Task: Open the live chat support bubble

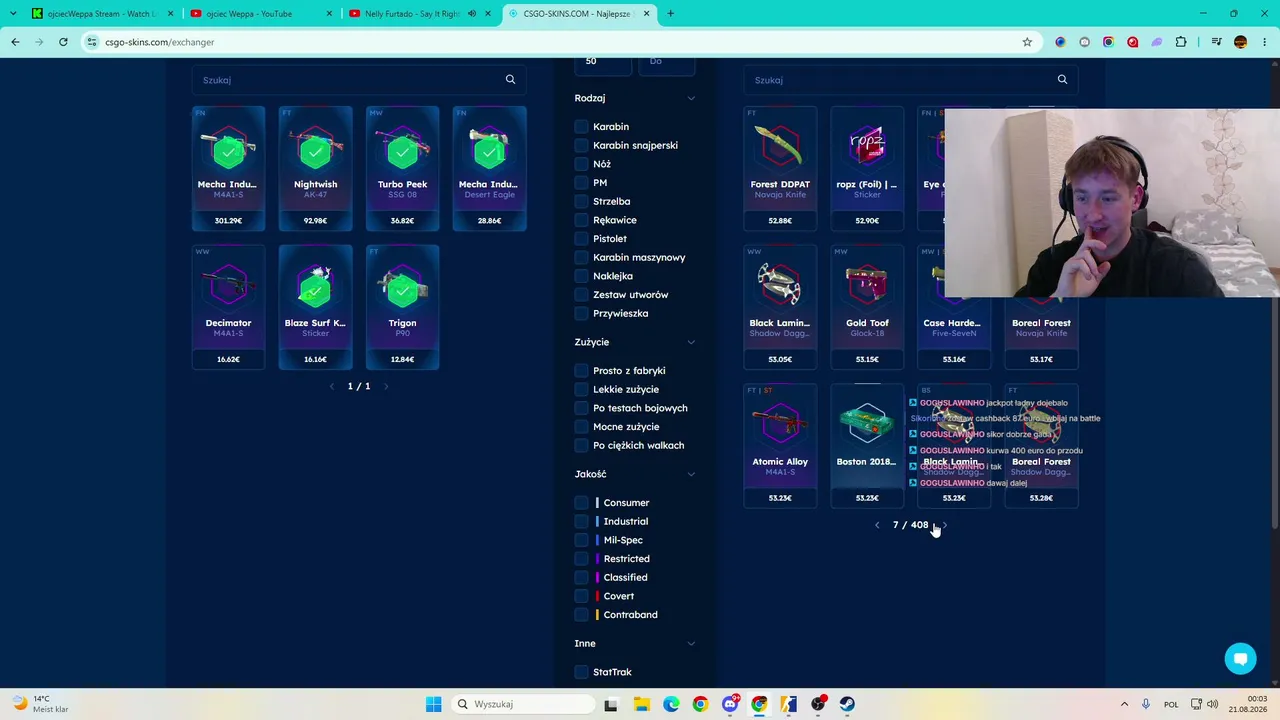Action: tap(1240, 659)
